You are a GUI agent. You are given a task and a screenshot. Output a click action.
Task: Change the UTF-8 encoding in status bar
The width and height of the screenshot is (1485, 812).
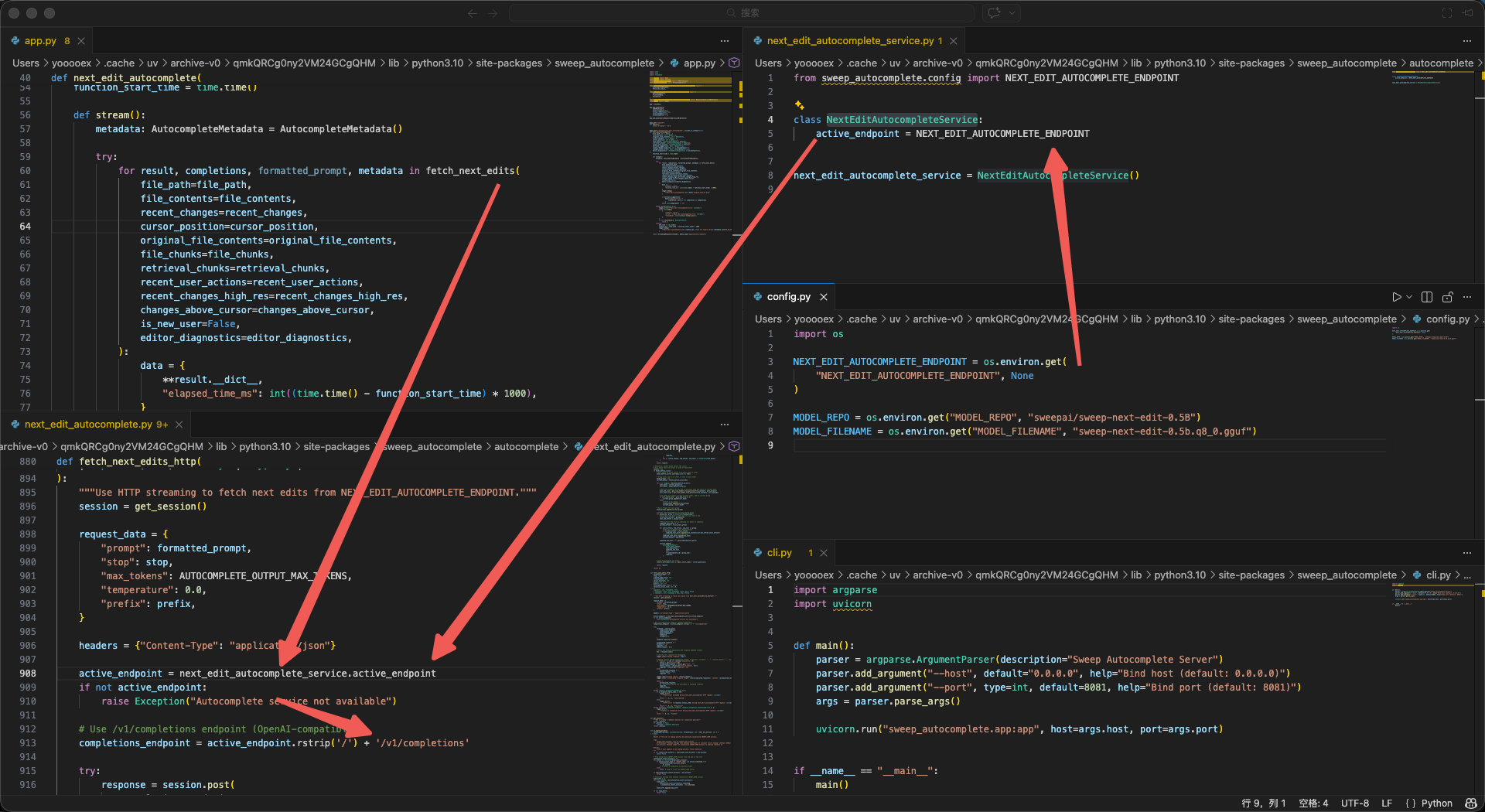(1355, 803)
